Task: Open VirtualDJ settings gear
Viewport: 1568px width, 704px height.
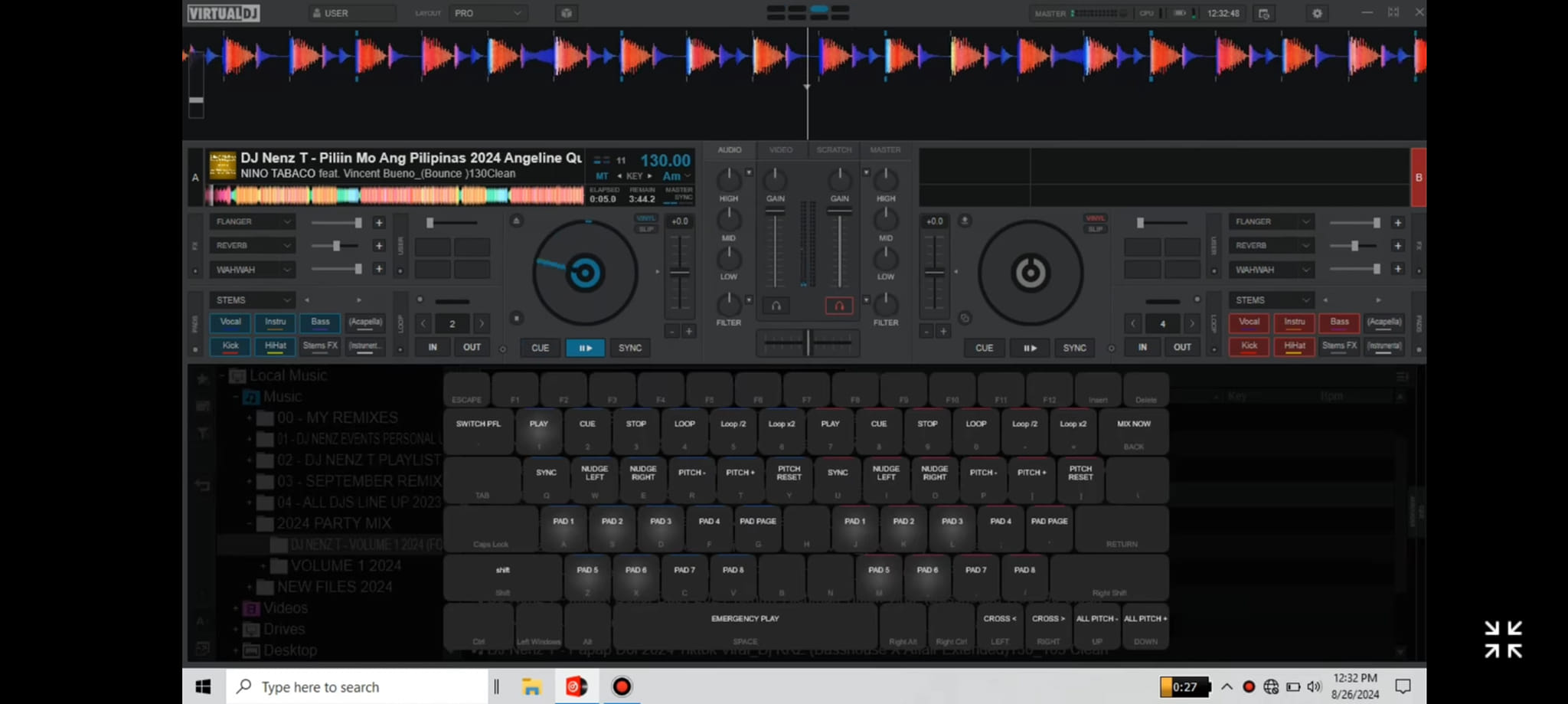Action: 1317,13
